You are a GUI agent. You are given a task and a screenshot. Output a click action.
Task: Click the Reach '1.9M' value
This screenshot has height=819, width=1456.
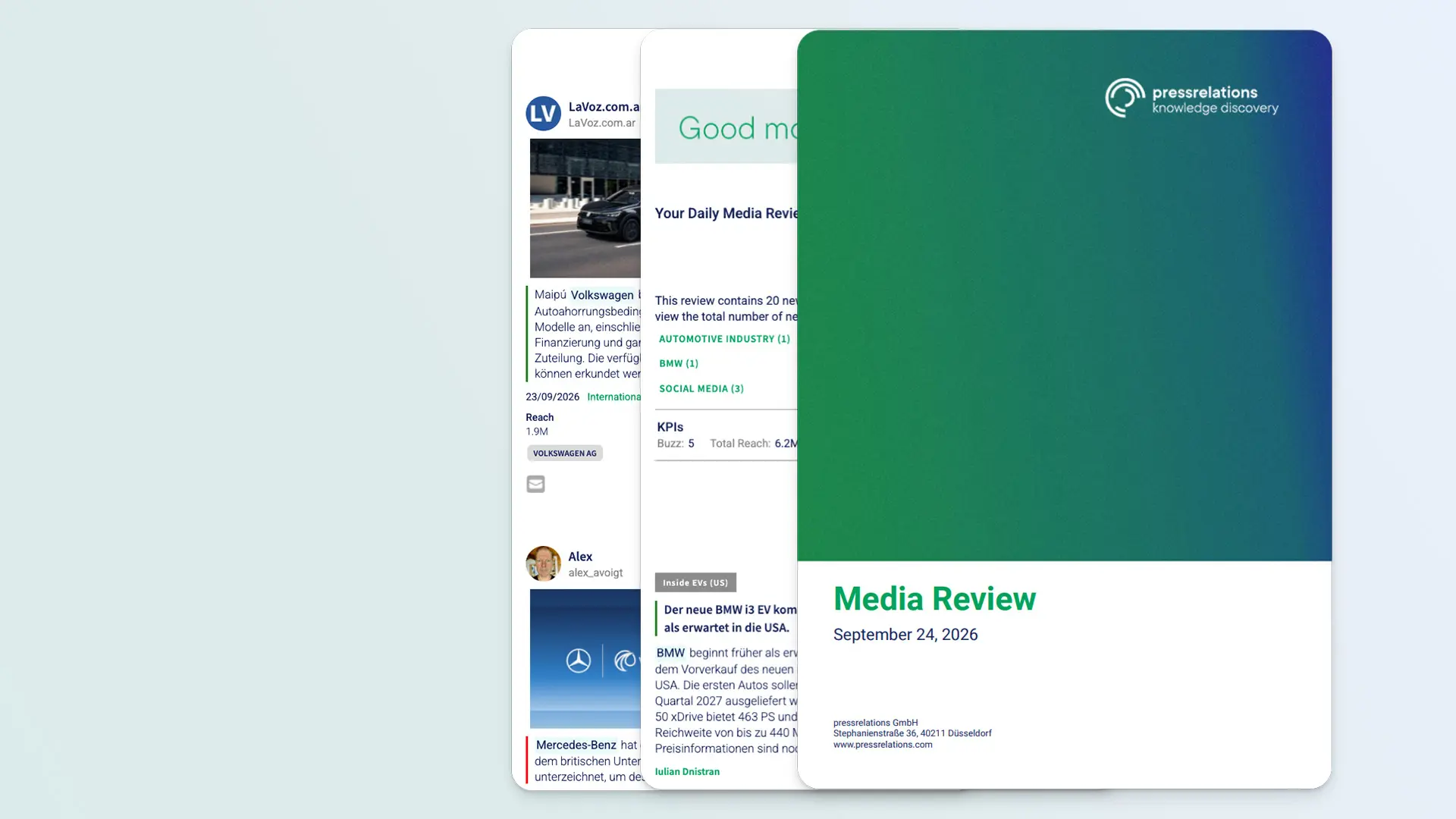(537, 431)
